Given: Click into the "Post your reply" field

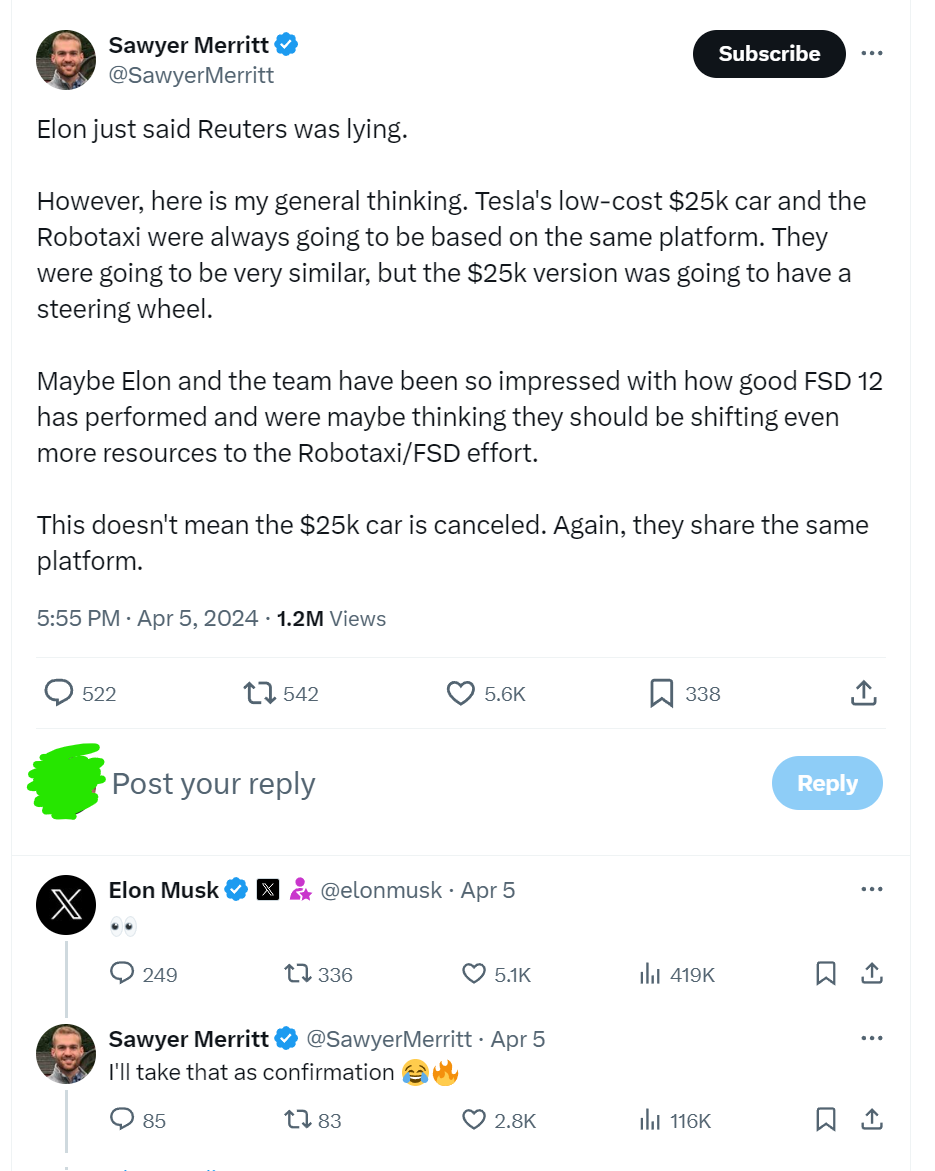Looking at the screenshot, I should click(x=400, y=784).
